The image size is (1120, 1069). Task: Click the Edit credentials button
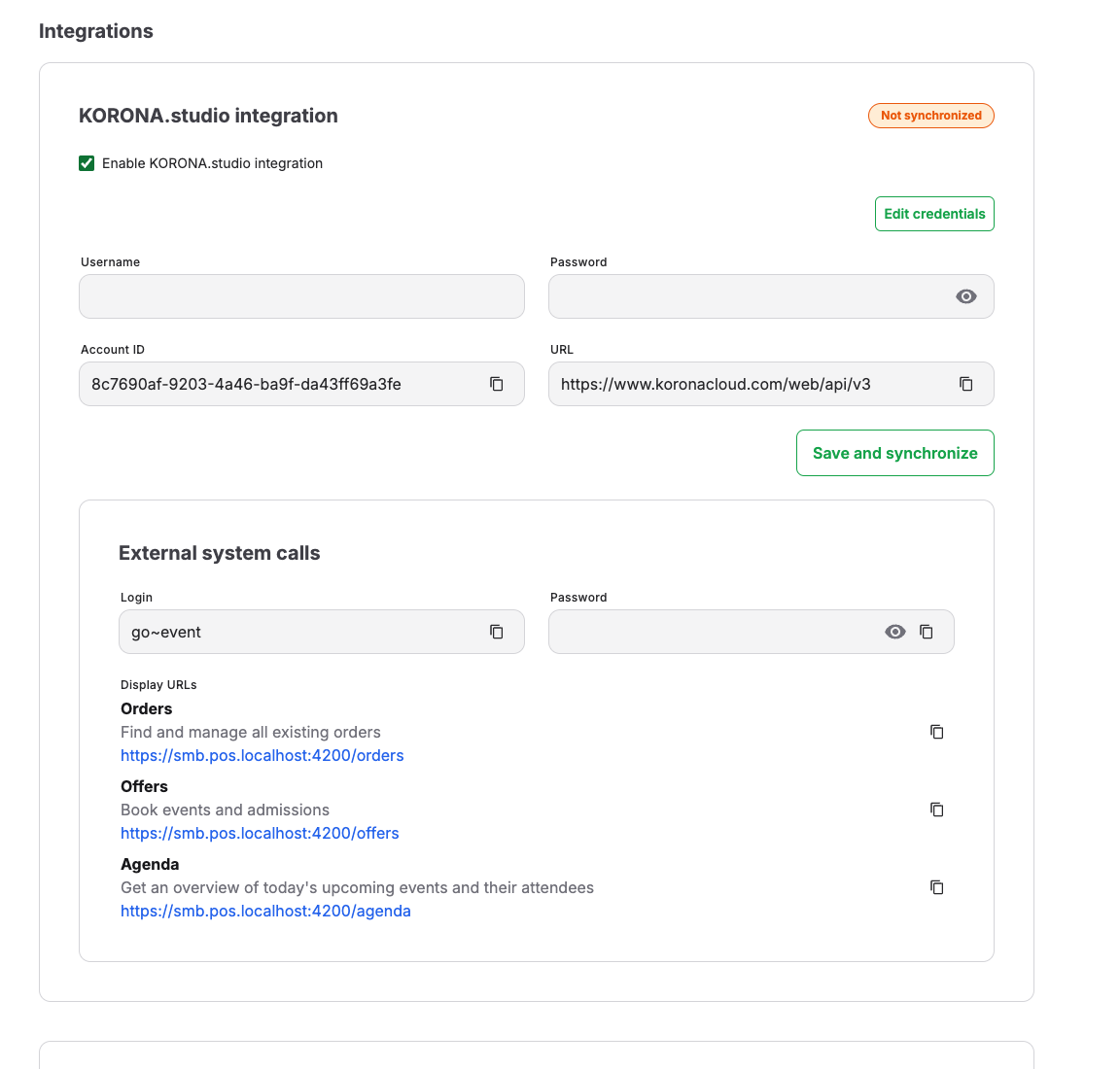tap(934, 214)
